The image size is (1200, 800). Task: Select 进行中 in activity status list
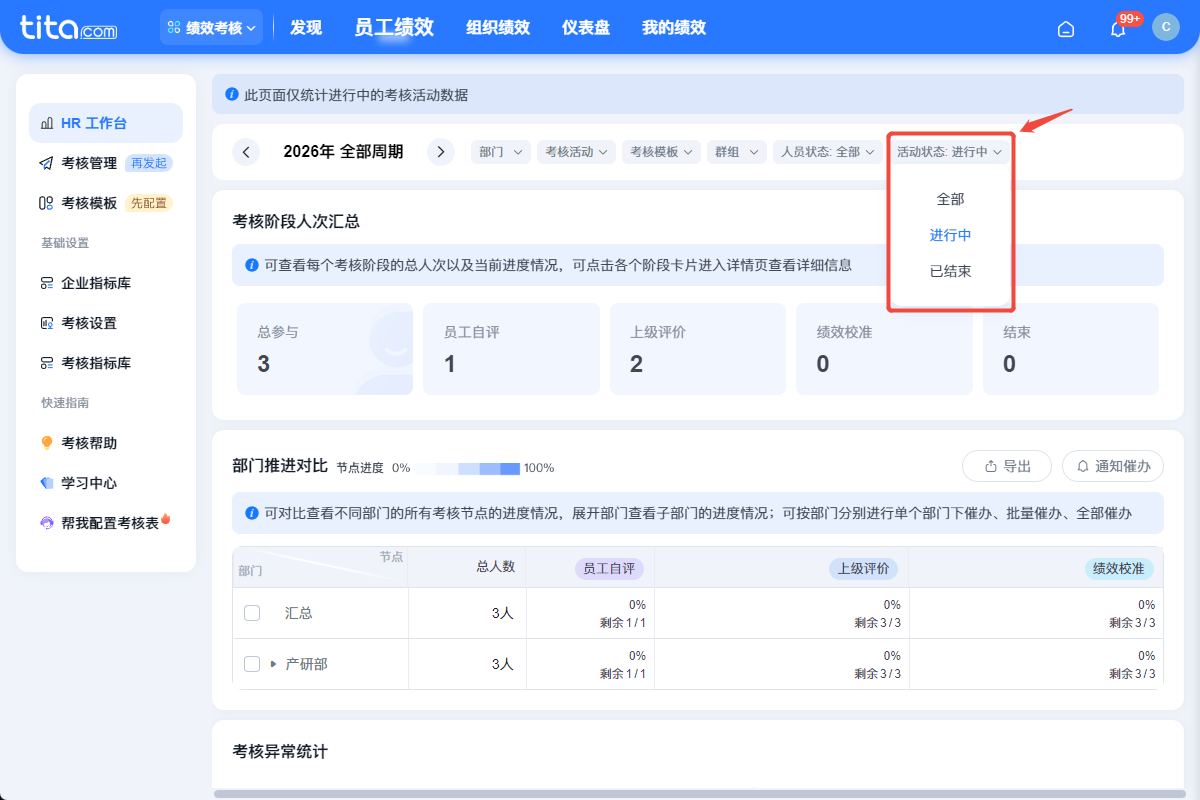point(950,235)
